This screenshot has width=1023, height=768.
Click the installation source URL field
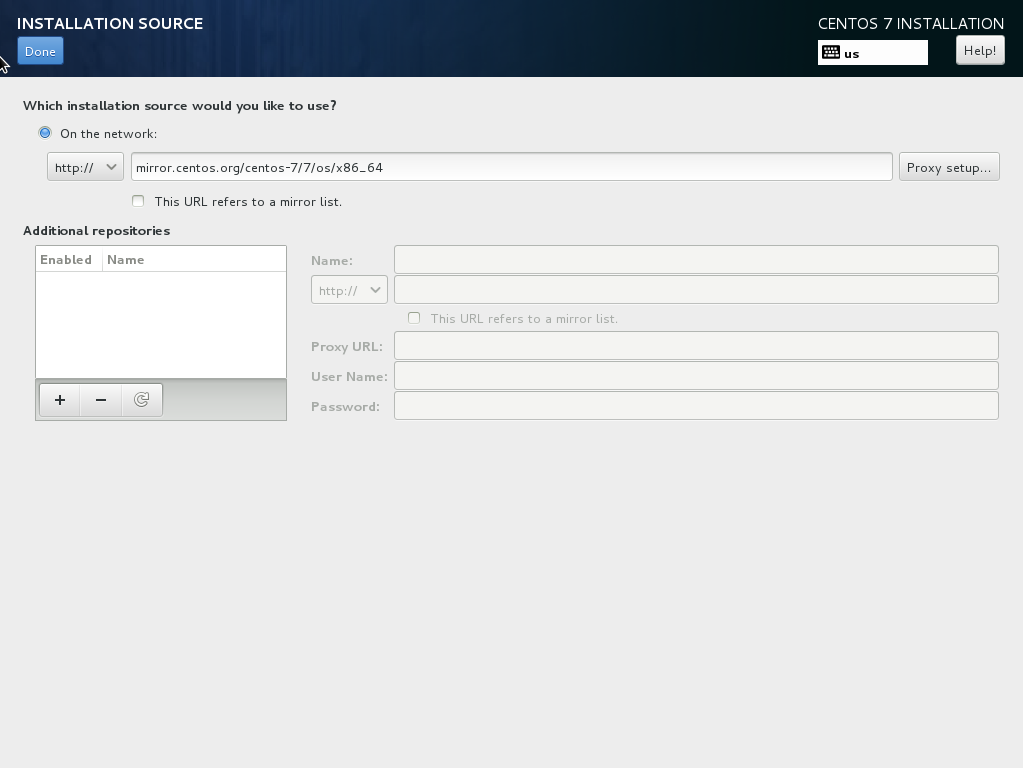[511, 167]
